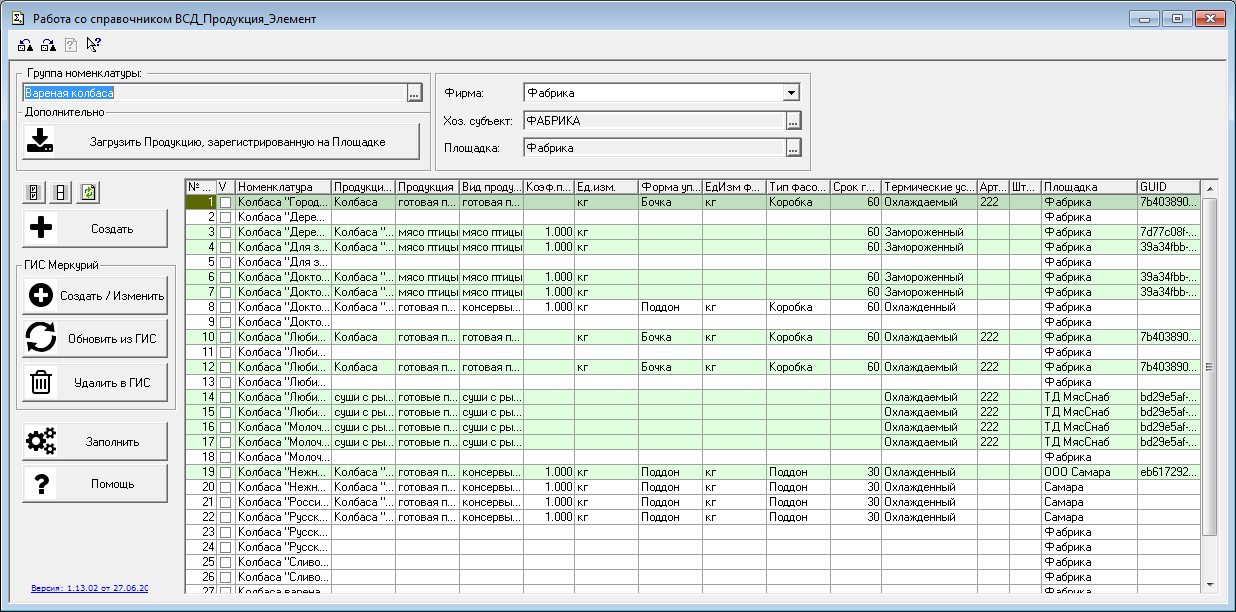Select row number 1 header cell
Screen dimensions: 1236x612
tap(202, 202)
